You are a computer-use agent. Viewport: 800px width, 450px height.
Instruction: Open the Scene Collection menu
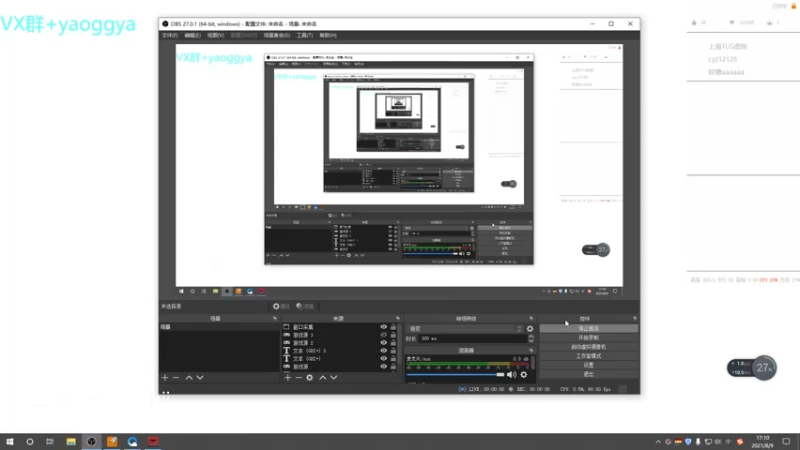click(x=277, y=35)
